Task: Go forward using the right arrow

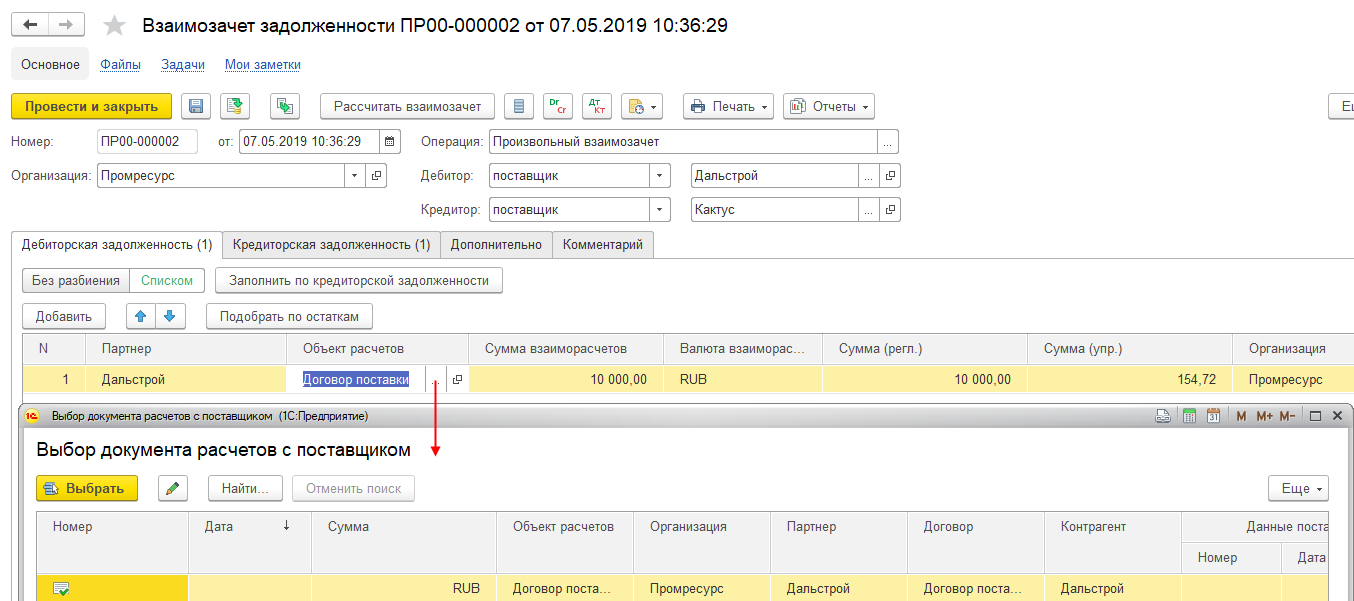Action: pos(66,25)
